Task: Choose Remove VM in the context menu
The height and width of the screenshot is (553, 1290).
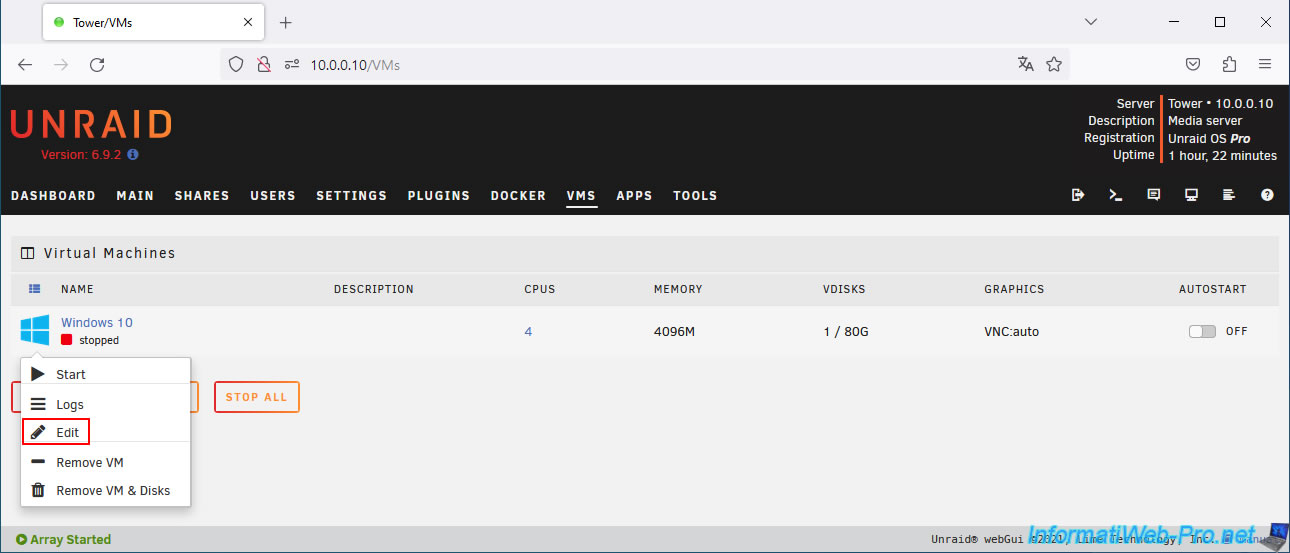Action: point(106,462)
